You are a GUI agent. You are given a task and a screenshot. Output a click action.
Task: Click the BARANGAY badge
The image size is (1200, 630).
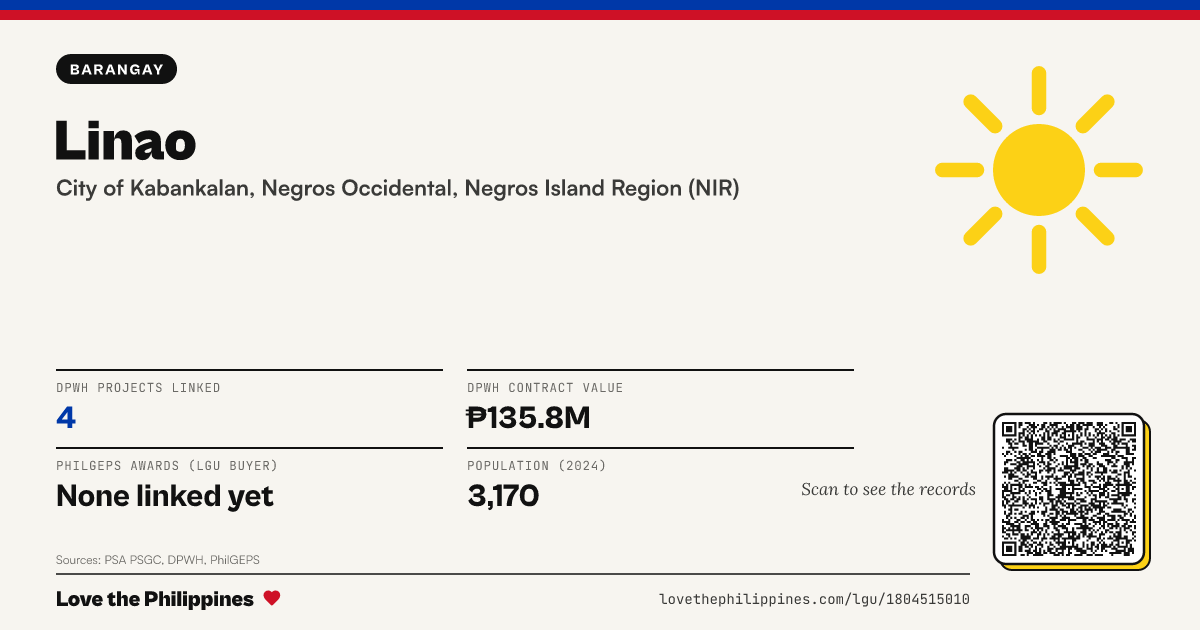pyautogui.click(x=117, y=69)
